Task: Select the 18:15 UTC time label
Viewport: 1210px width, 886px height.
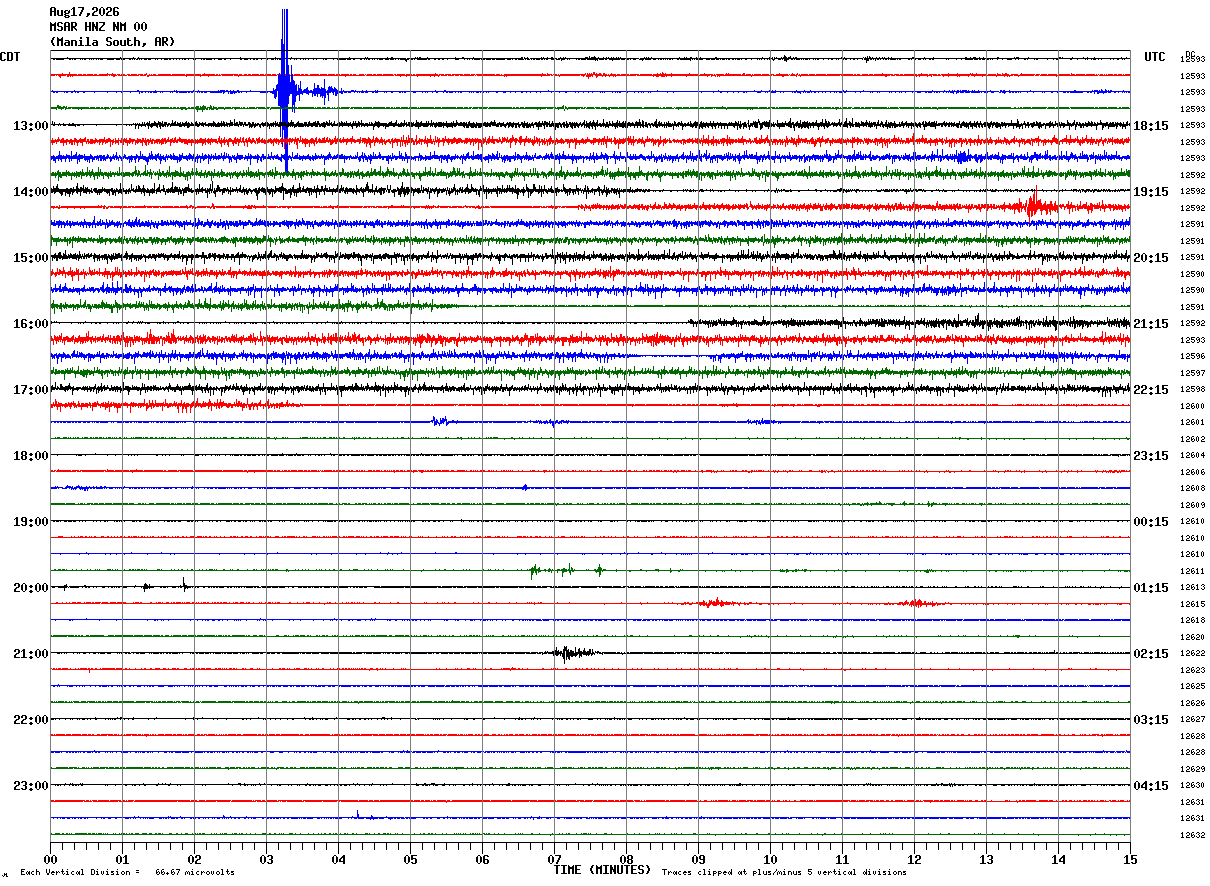Action: (x=1151, y=126)
